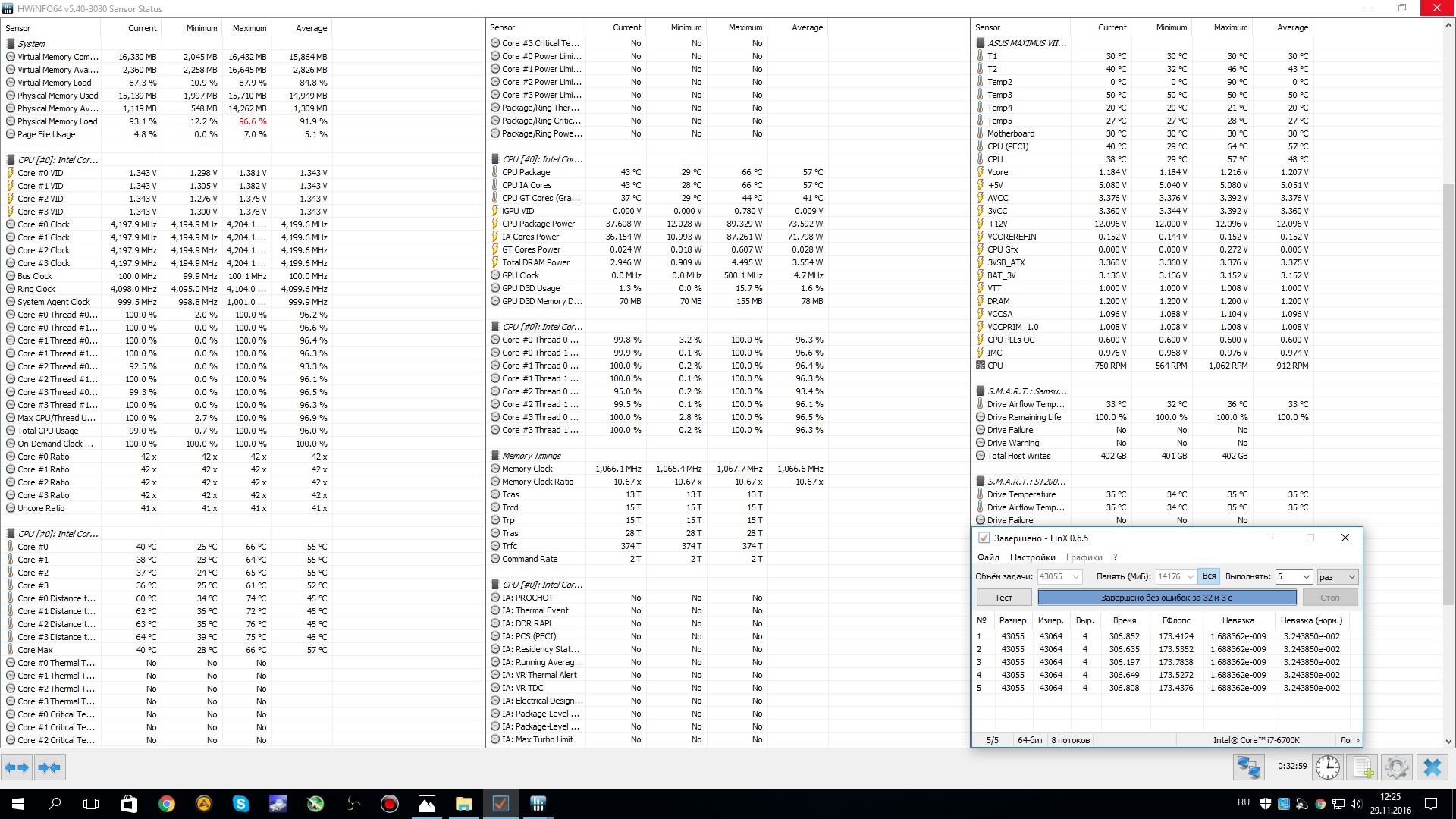Click the Тест button
The image size is (1456, 819).
(1003, 598)
